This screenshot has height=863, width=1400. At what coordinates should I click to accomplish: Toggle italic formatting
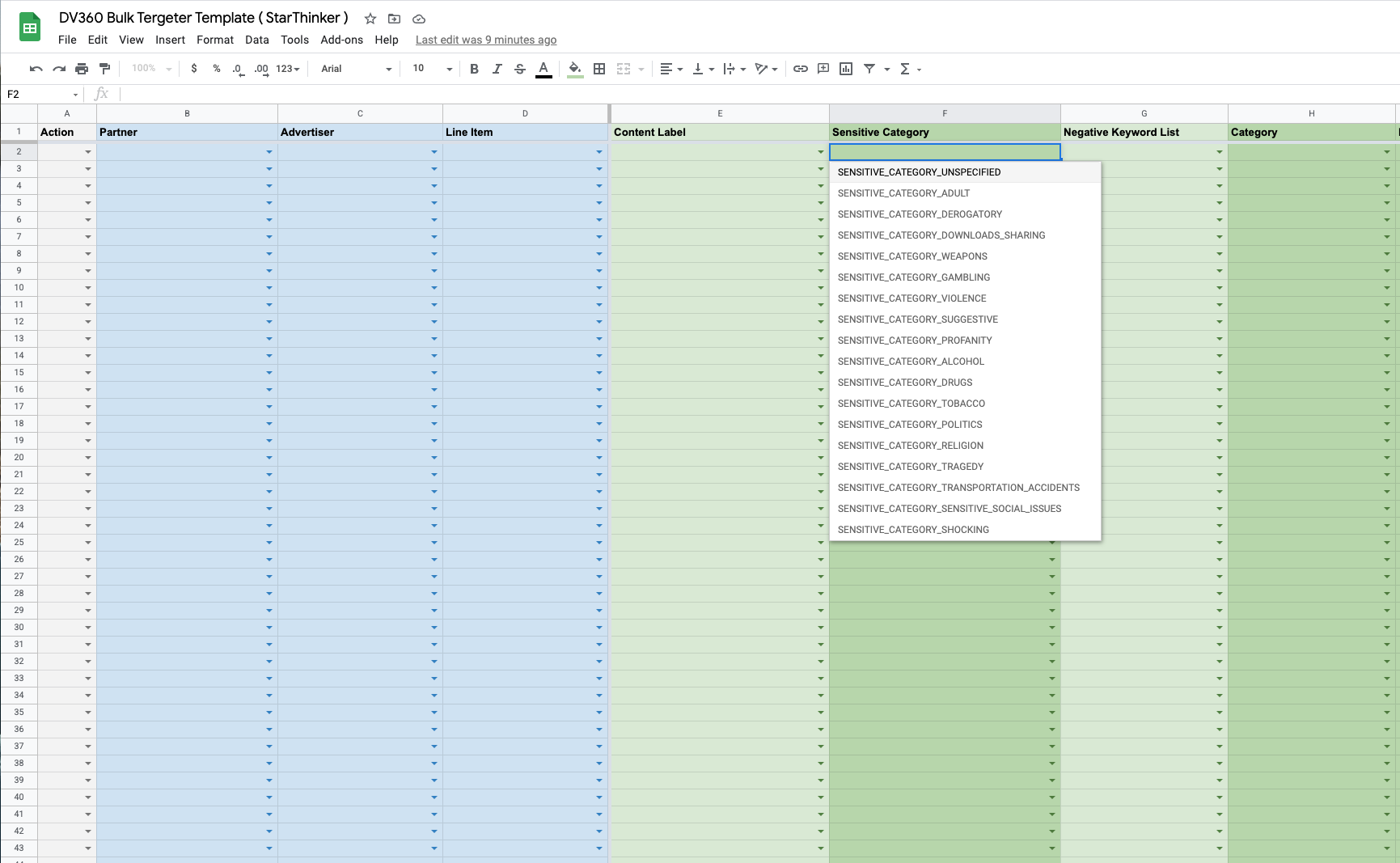497,69
